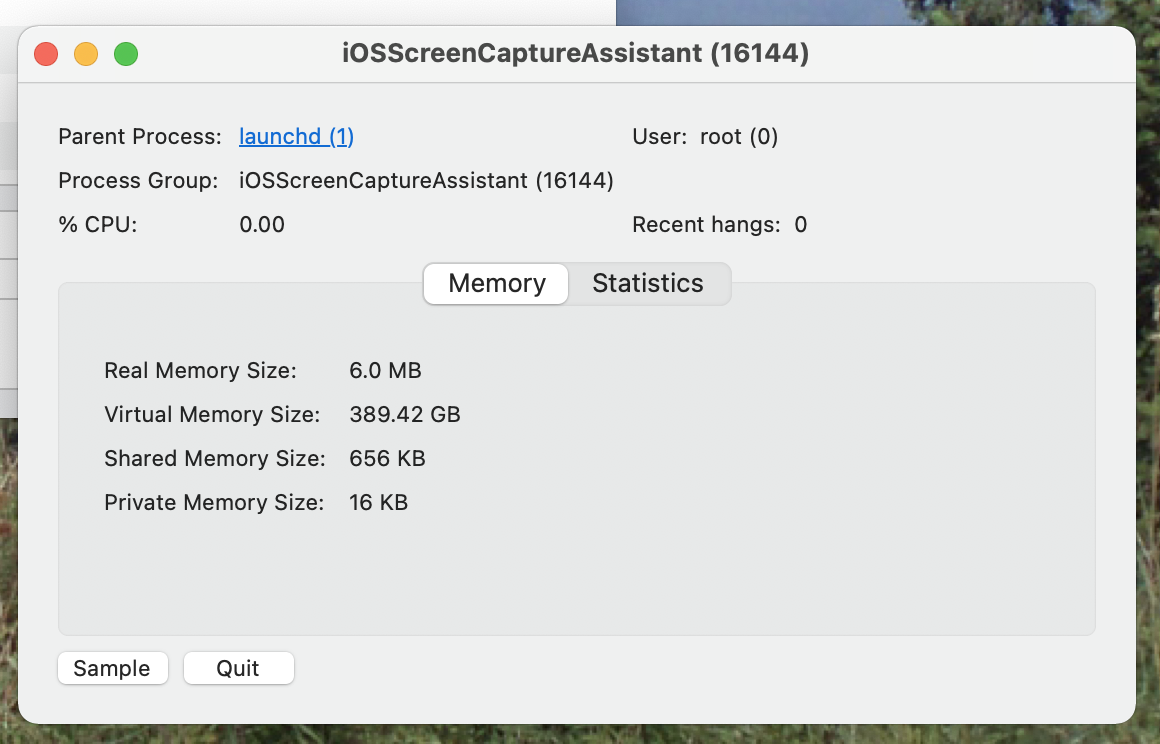
Task: Switch to the Statistics tab
Action: 648,283
